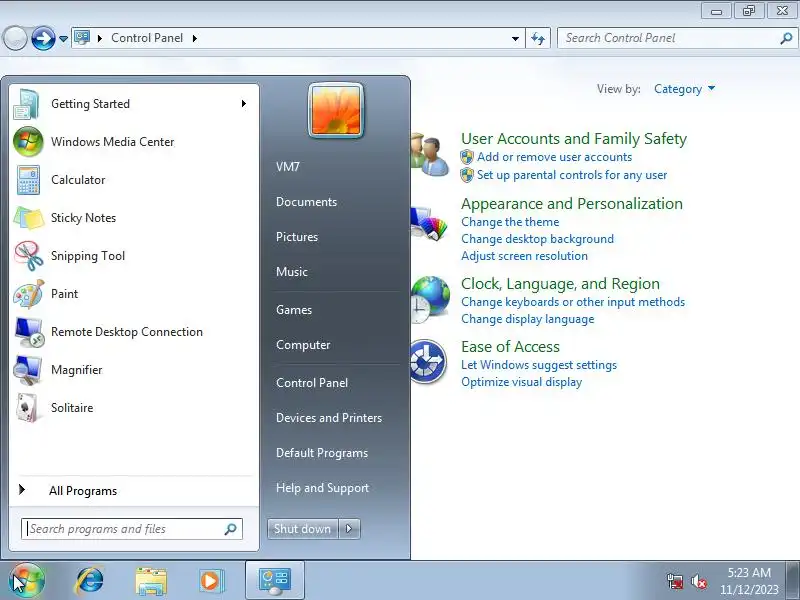Click the Start orb button
This screenshot has height=600, width=800.
tap(27, 580)
